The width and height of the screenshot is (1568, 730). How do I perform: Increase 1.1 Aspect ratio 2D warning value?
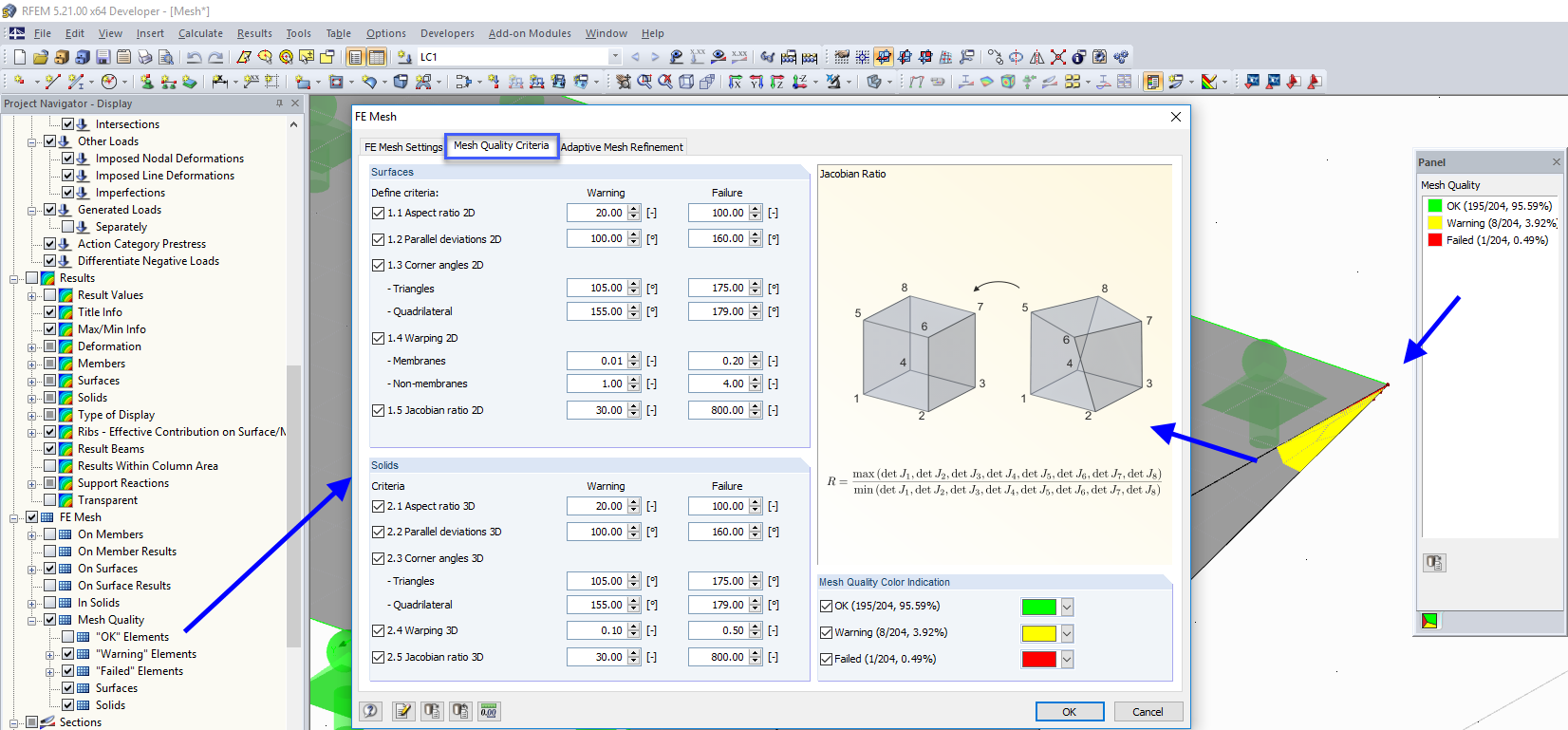(634, 210)
